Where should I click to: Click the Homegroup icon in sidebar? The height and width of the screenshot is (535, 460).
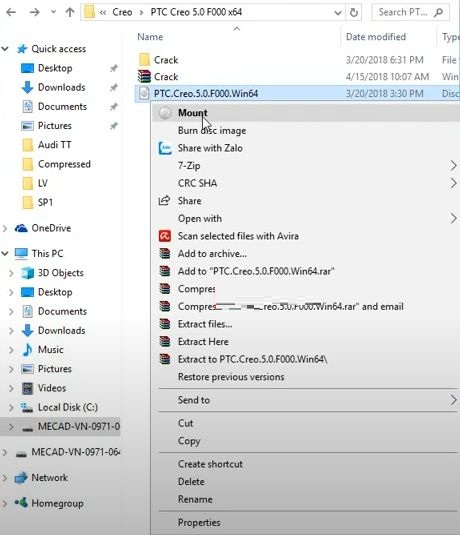coord(21,503)
